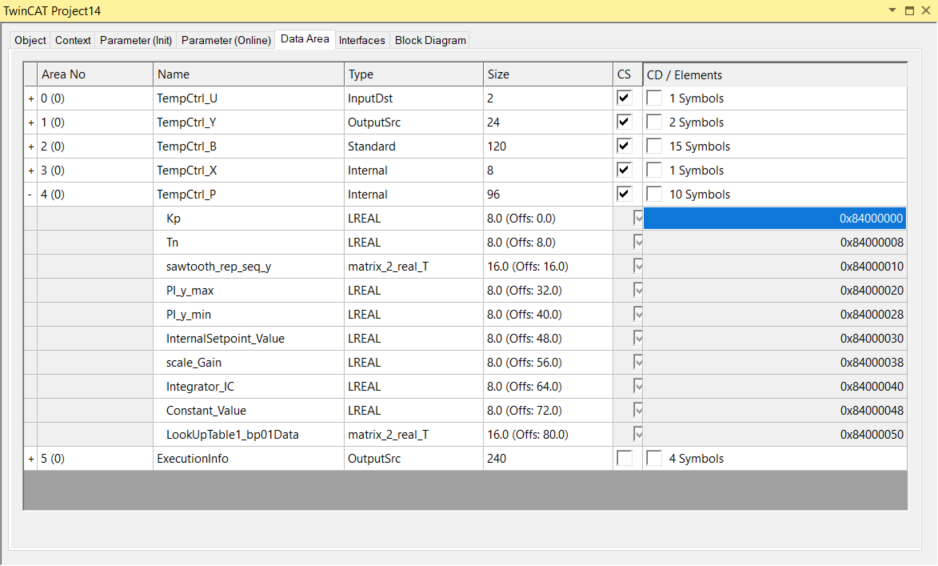Select the Constant_Value parameter name
This screenshot has width=938, height=566.
point(206,411)
